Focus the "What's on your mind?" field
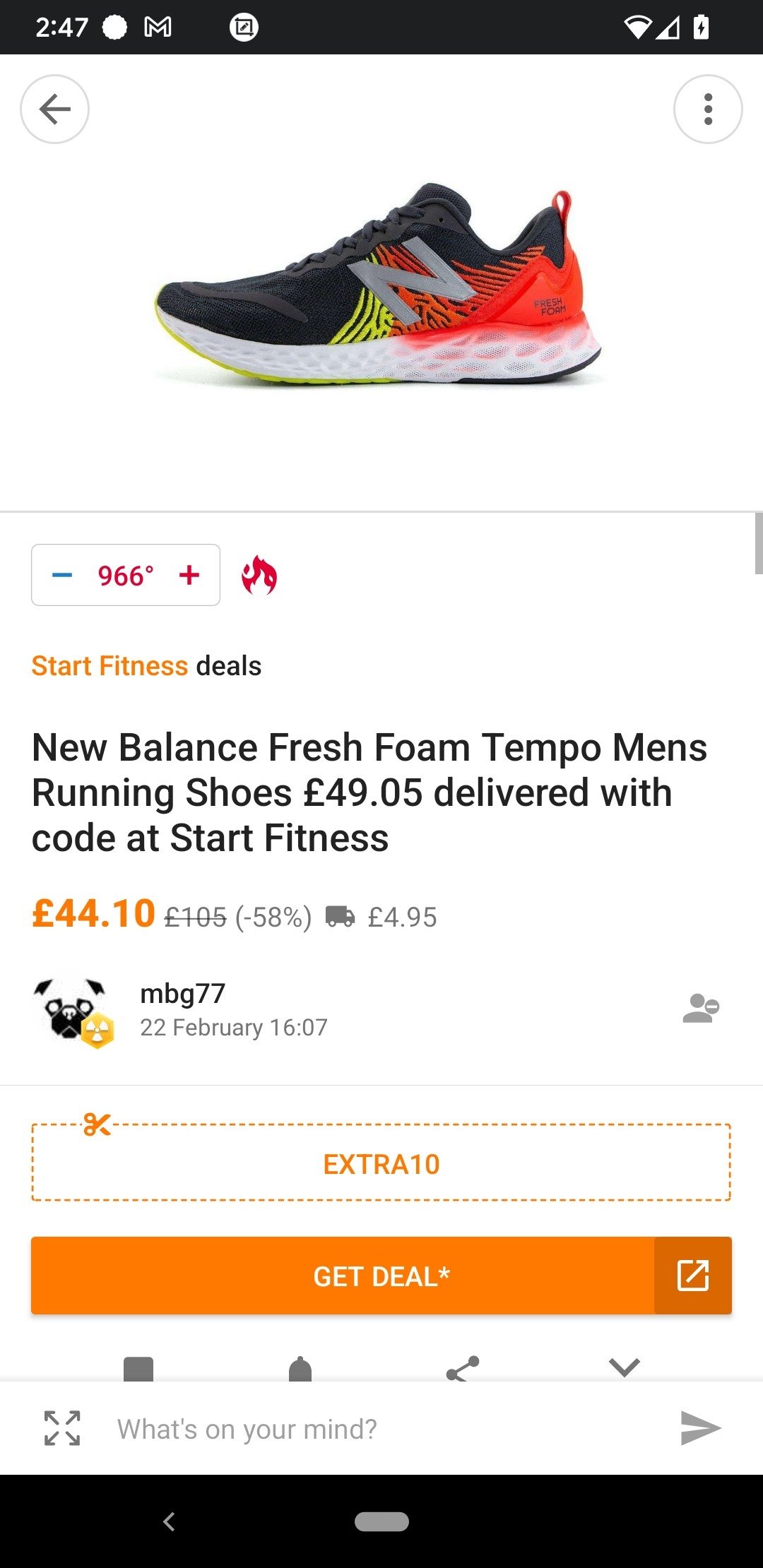 pyautogui.click(x=381, y=1429)
